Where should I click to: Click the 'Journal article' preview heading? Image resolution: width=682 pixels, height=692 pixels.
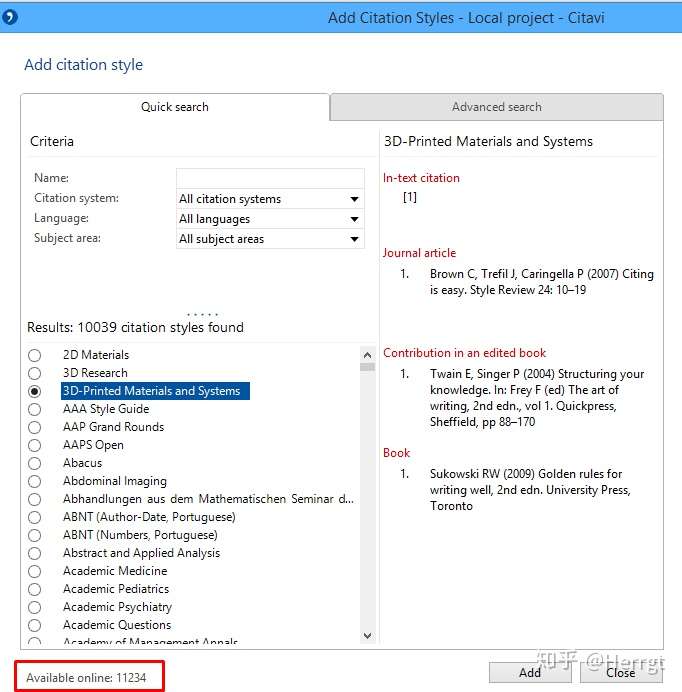tap(419, 253)
